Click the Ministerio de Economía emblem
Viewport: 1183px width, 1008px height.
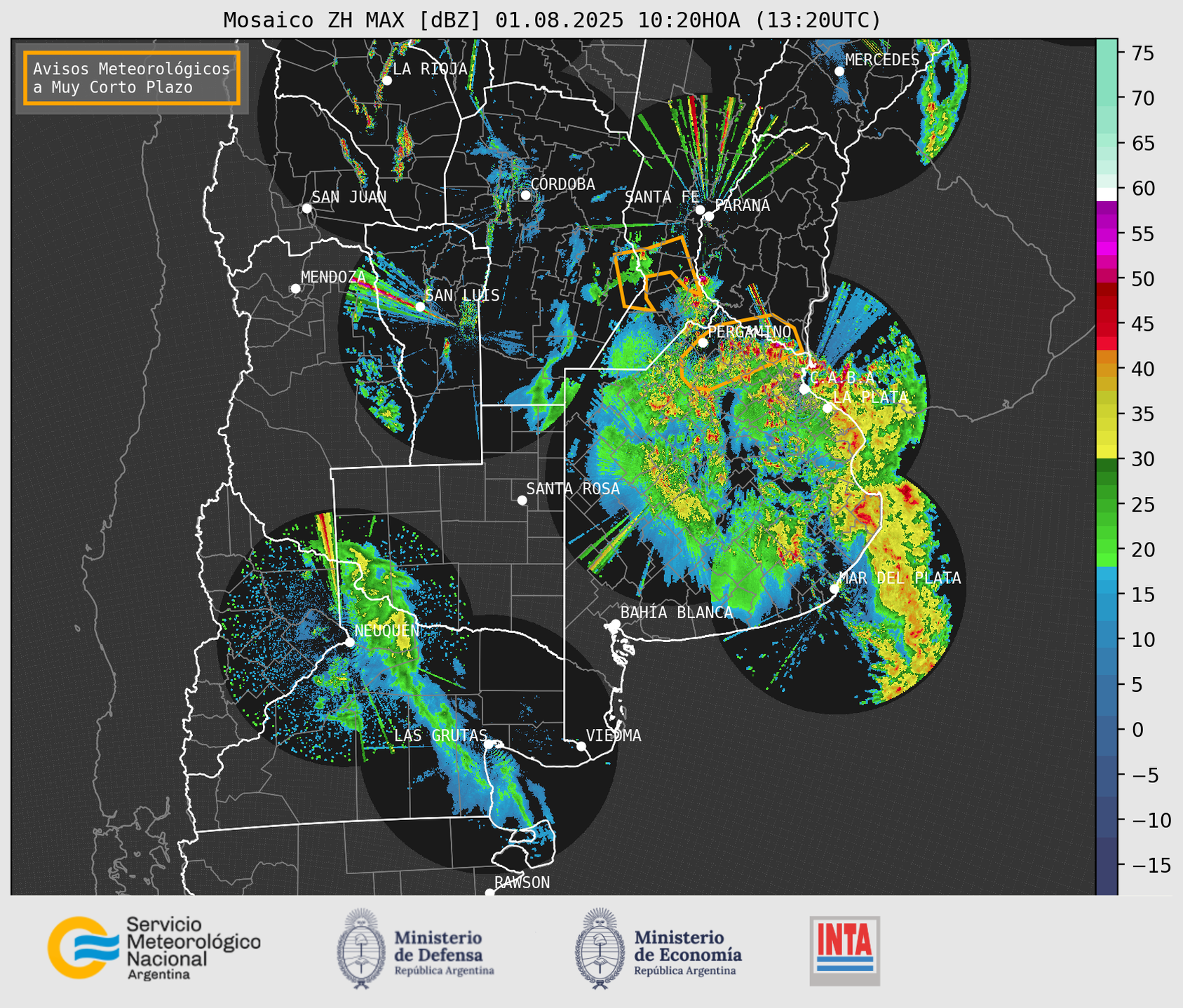coord(599,948)
